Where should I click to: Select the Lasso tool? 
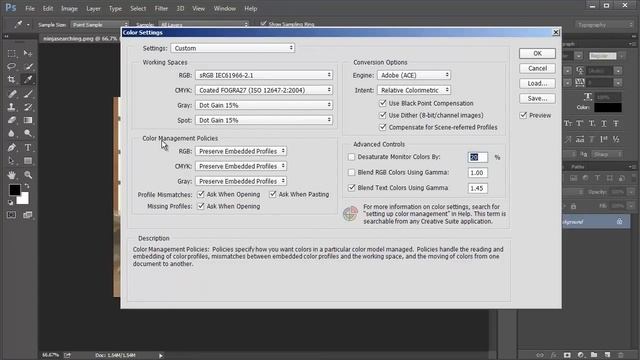pyautogui.click(x=11, y=66)
